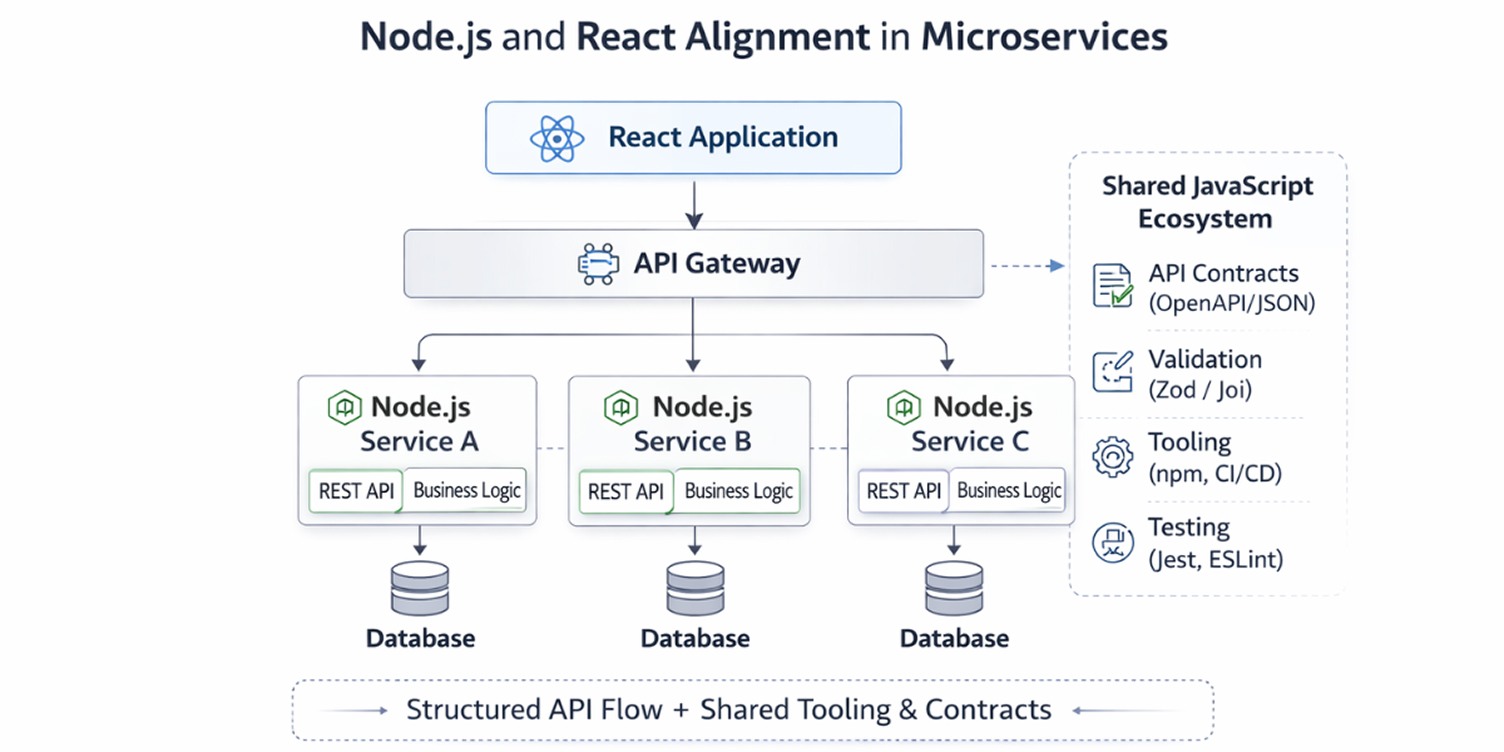1504x752 pixels.
Task: Click the database cylinder under Service A
Action: (420, 587)
